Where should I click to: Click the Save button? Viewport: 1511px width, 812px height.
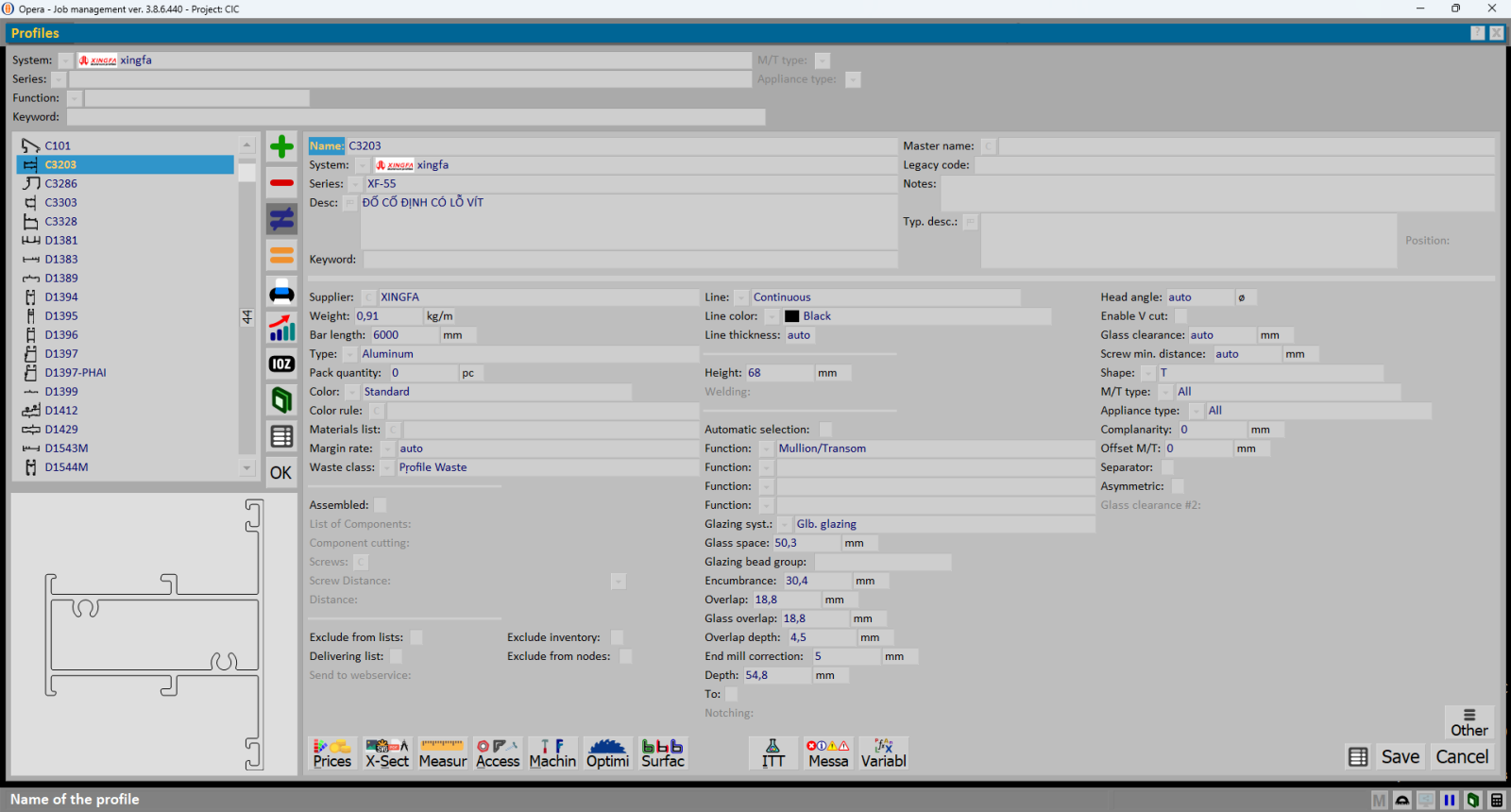pos(1400,756)
